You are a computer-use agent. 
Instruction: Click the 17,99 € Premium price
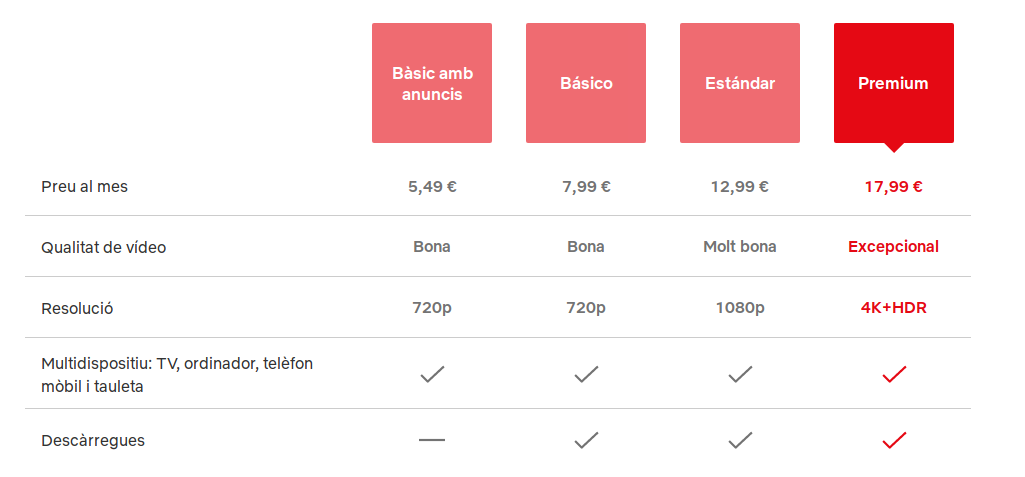pos(893,186)
